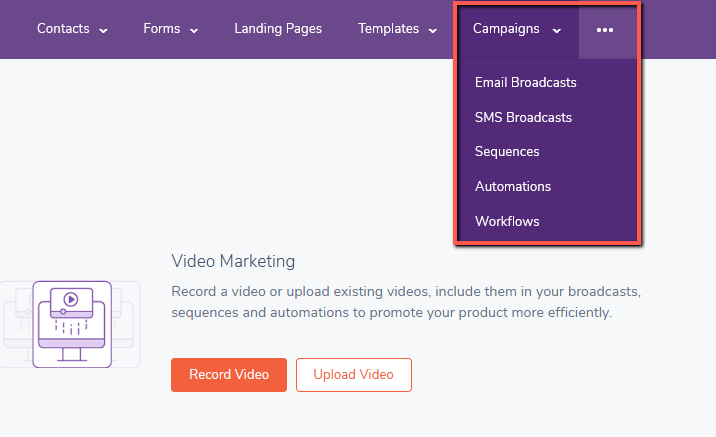Screen dimensions: 716x437
Task: Collapse the Campaigns dropdown chevron
Action: pos(557,31)
